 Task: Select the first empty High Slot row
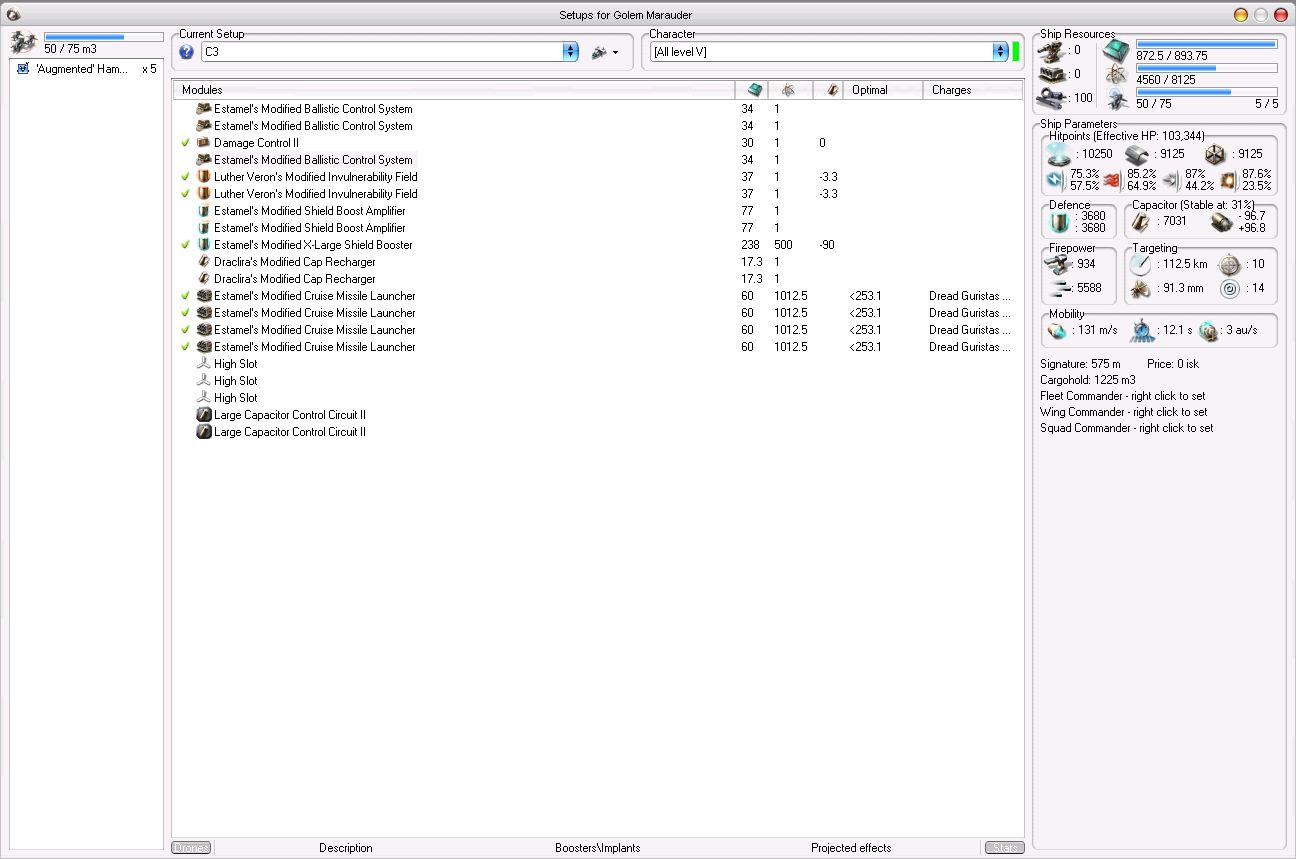598,364
